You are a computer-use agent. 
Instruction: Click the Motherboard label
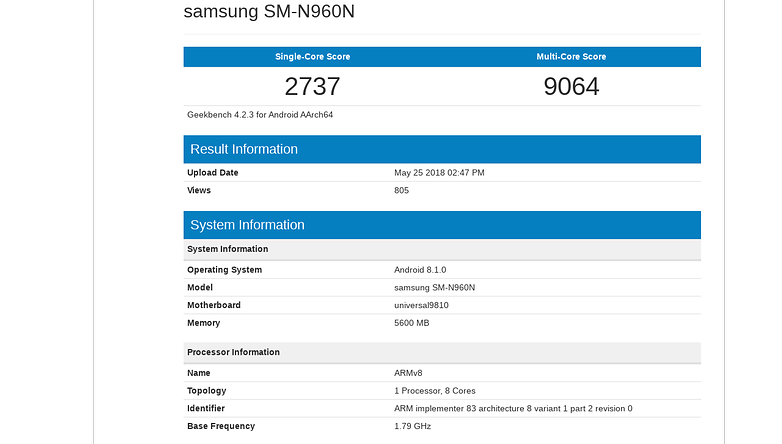(x=213, y=305)
